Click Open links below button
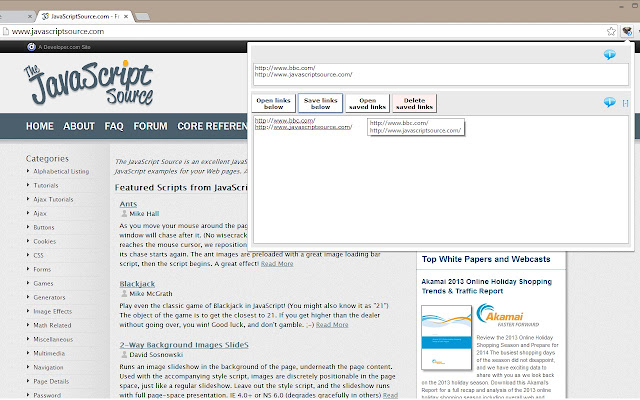This screenshot has height=400, width=640. pos(273,103)
